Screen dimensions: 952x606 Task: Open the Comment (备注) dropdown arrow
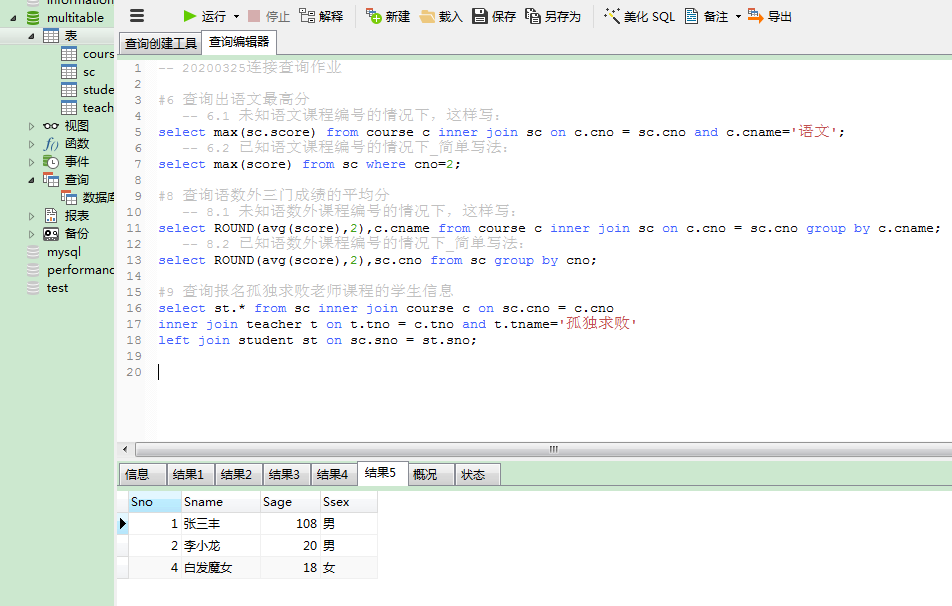coord(738,17)
